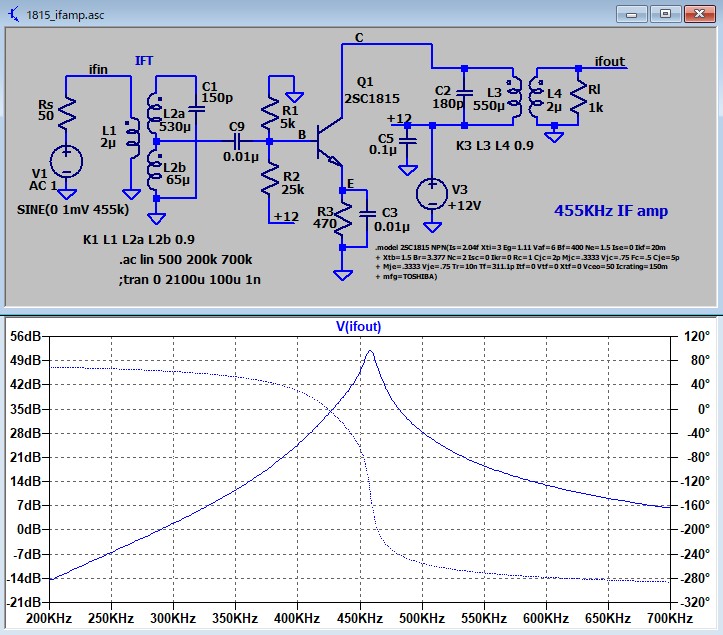Click the ';tran 0 2100u 100u 1n' comment

(190, 279)
